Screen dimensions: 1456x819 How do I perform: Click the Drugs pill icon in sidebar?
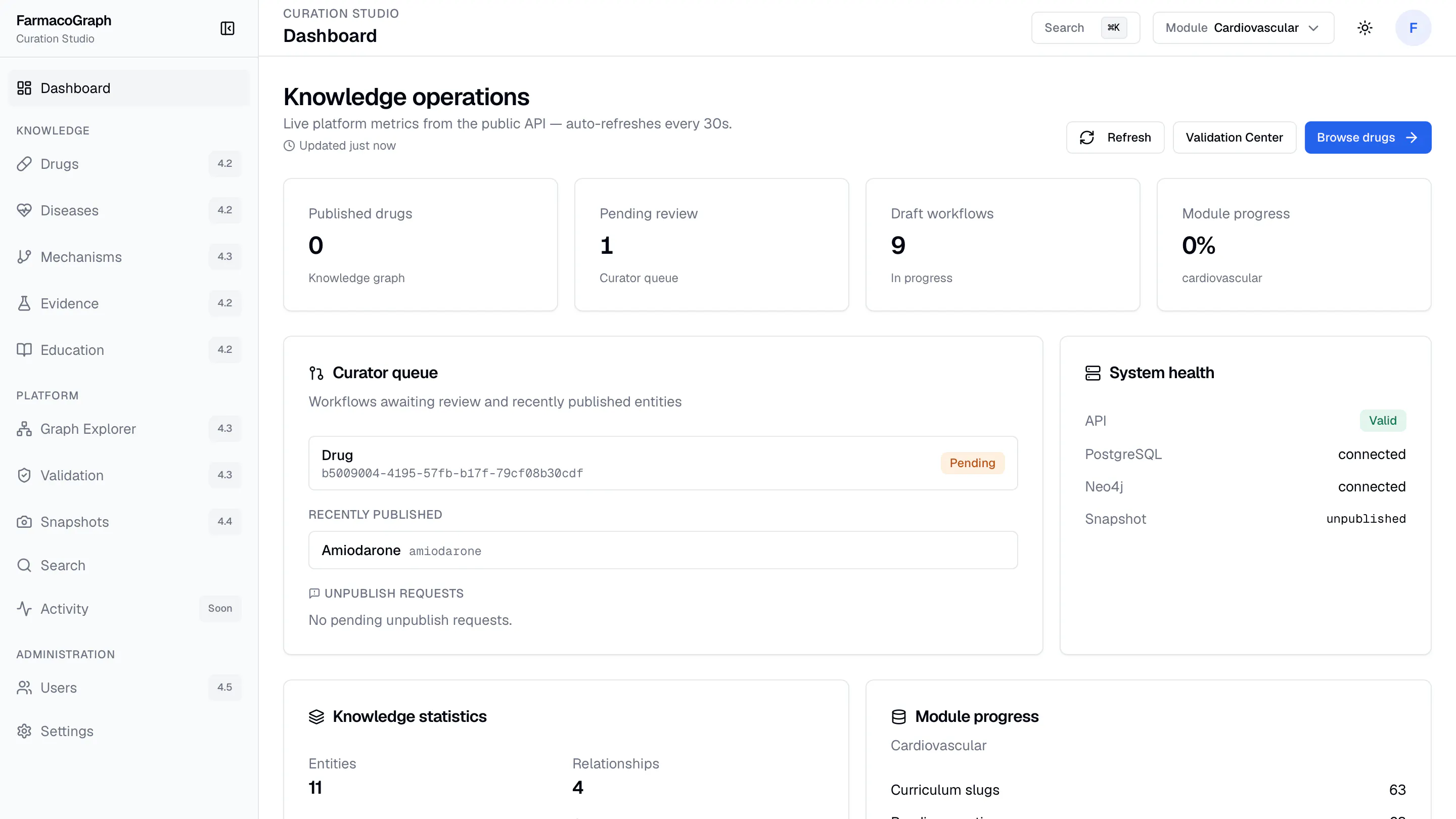click(x=24, y=164)
